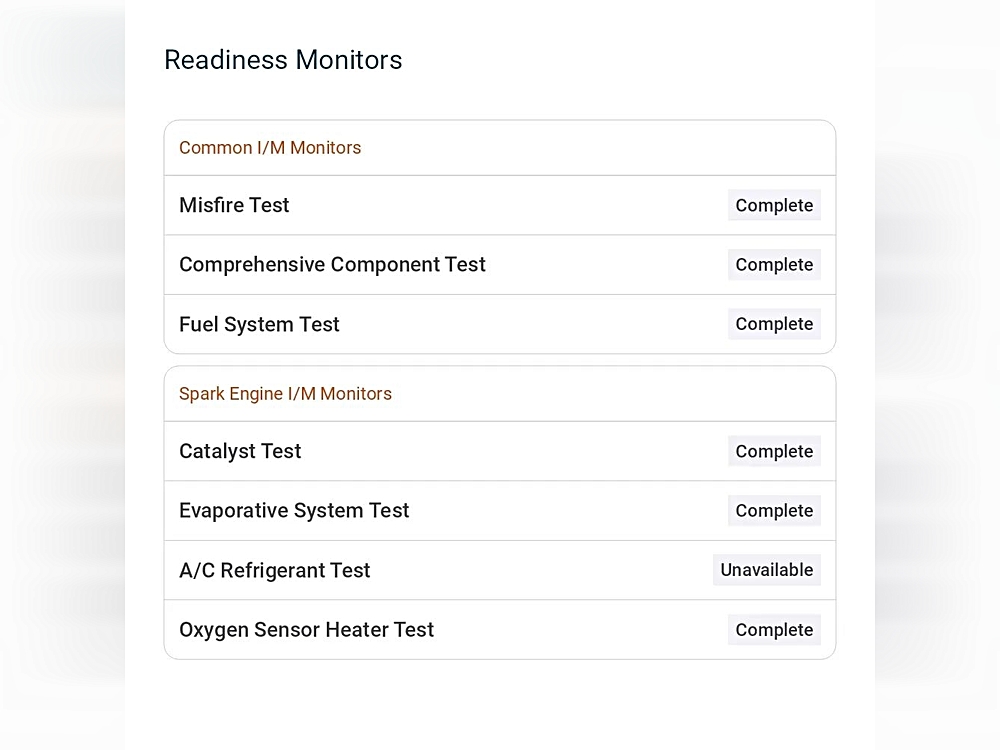The width and height of the screenshot is (1000, 750).
Task: Open the Fuel System Test entry
Action: coord(500,324)
